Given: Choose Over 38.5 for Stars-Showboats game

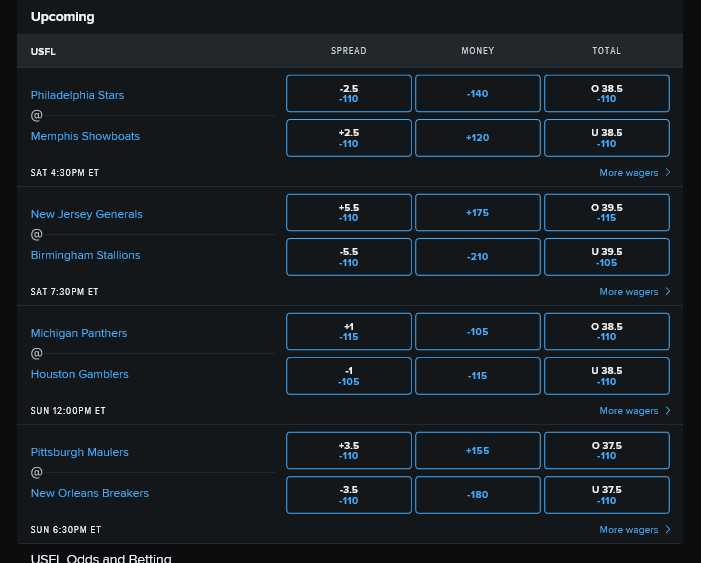Looking at the screenshot, I should click(606, 94).
